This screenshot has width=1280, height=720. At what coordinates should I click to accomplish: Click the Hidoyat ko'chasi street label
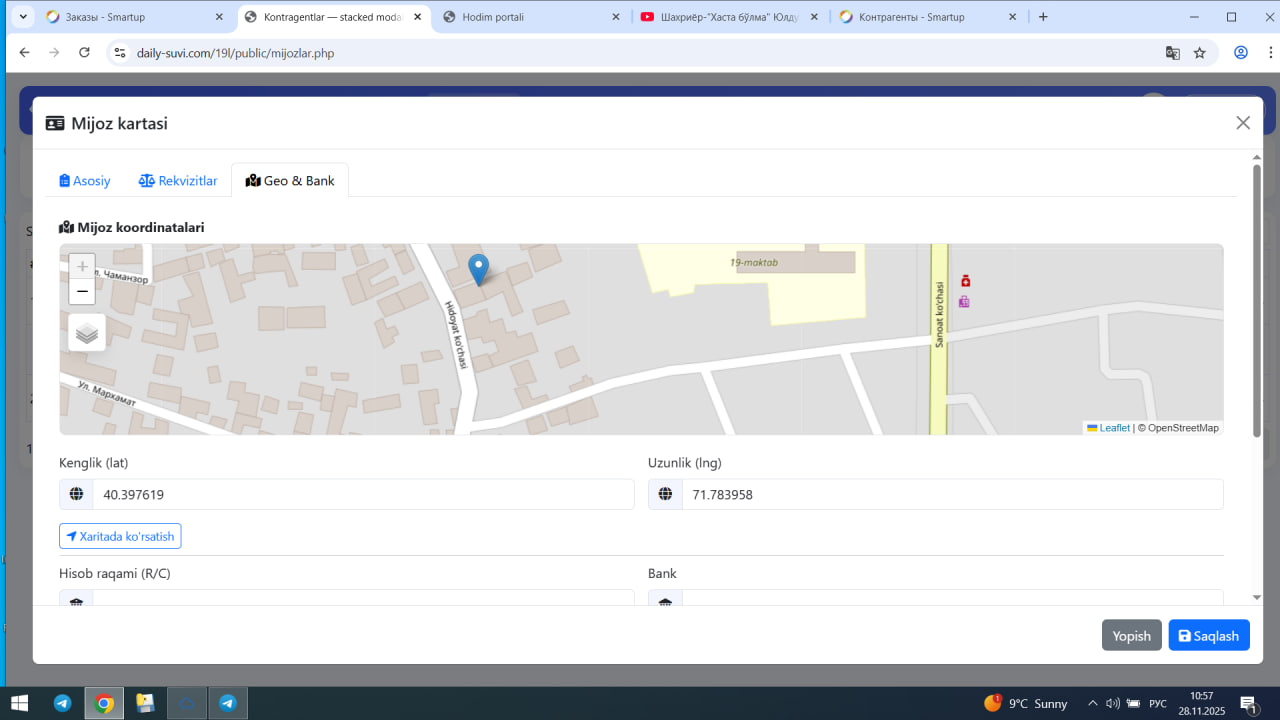(x=455, y=336)
